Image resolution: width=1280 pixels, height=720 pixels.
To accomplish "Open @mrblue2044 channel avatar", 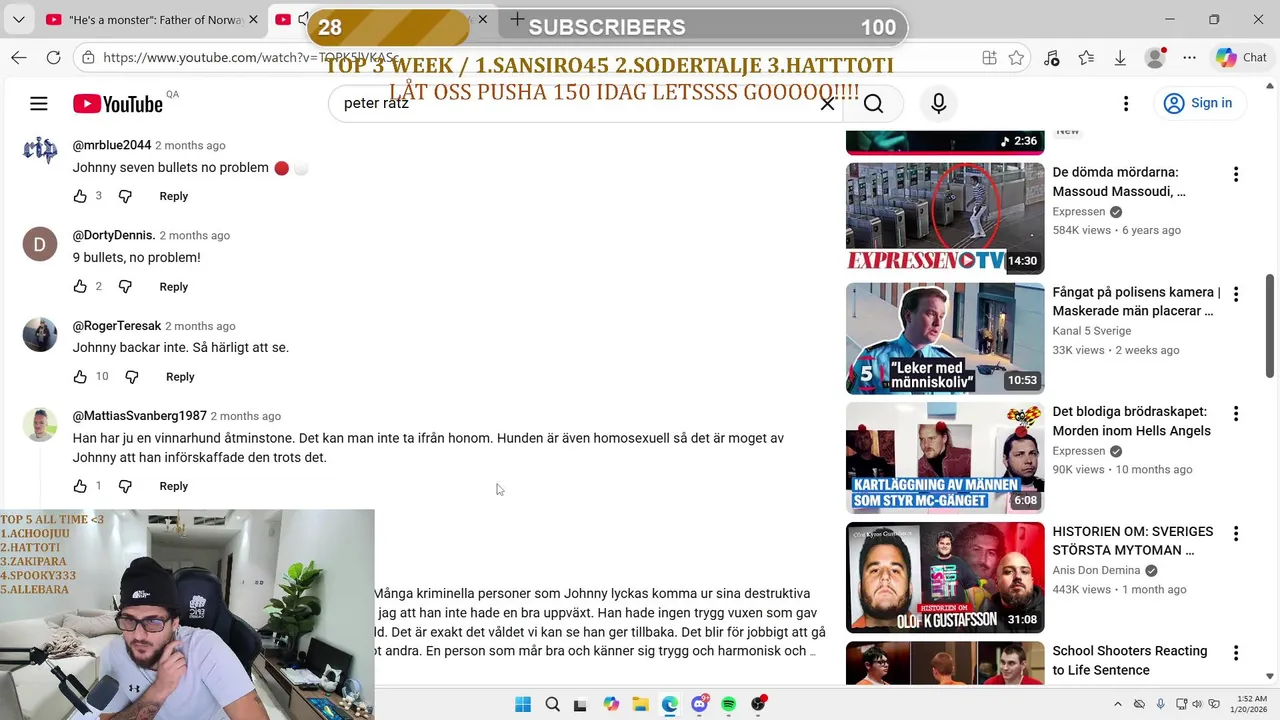I will click(x=40, y=150).
